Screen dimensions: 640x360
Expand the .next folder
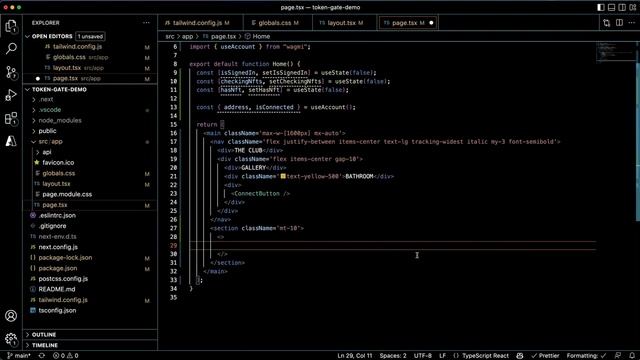point(46,99)
